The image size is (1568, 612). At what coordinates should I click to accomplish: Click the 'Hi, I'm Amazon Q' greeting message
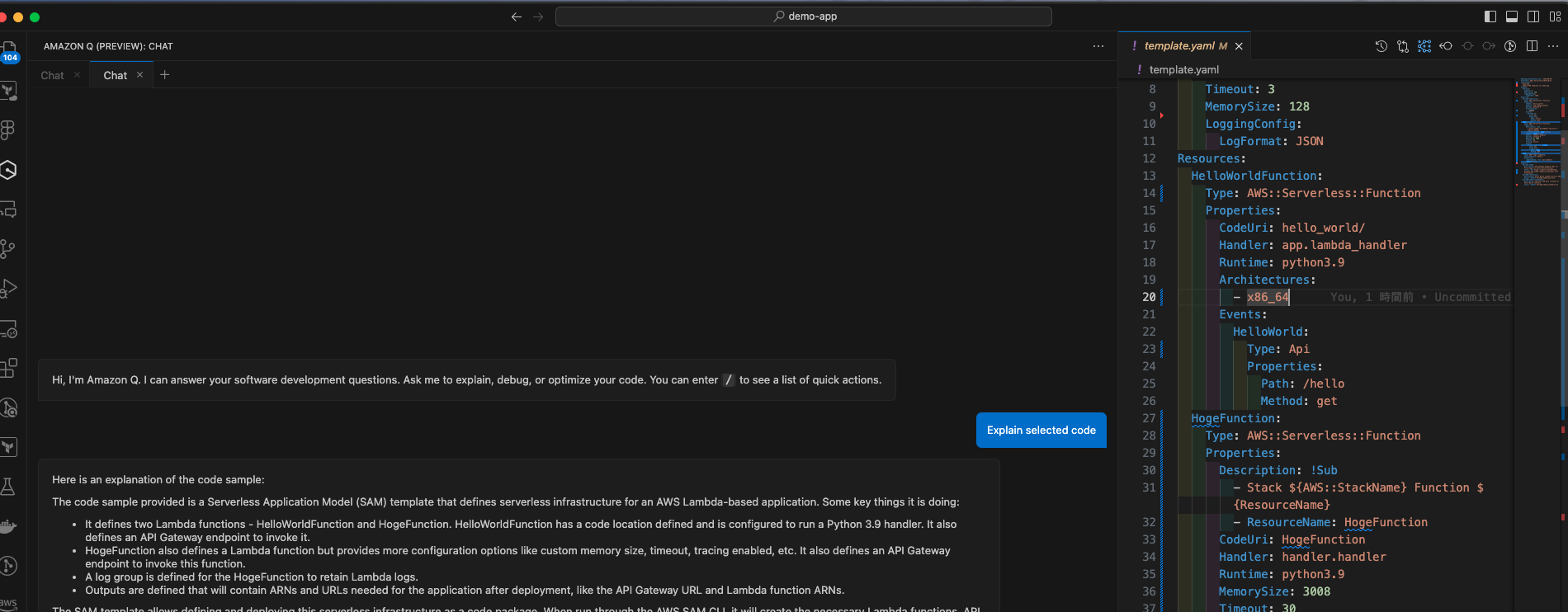(x=467, y=380)
